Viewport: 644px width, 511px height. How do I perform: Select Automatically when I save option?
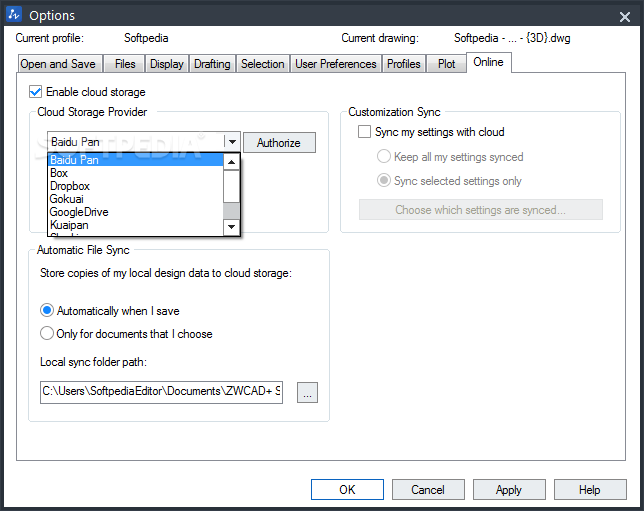pyautogui.click(x=47, y=311)
